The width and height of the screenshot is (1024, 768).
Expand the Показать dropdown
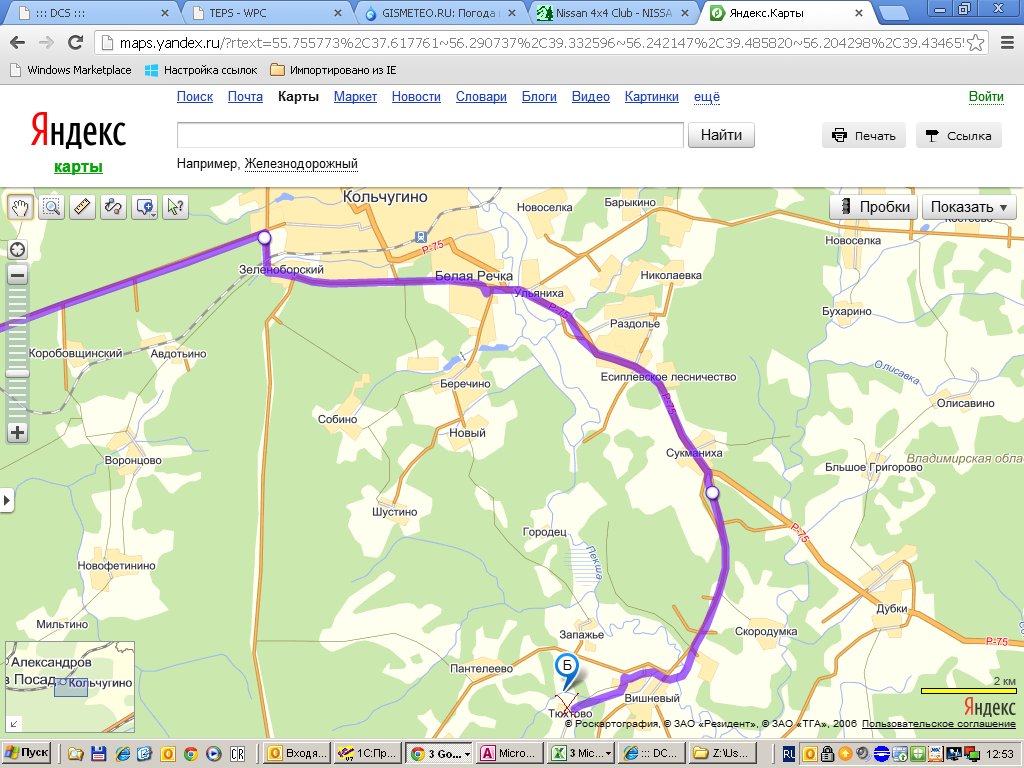pyautogui.click(x=969, y=207)
